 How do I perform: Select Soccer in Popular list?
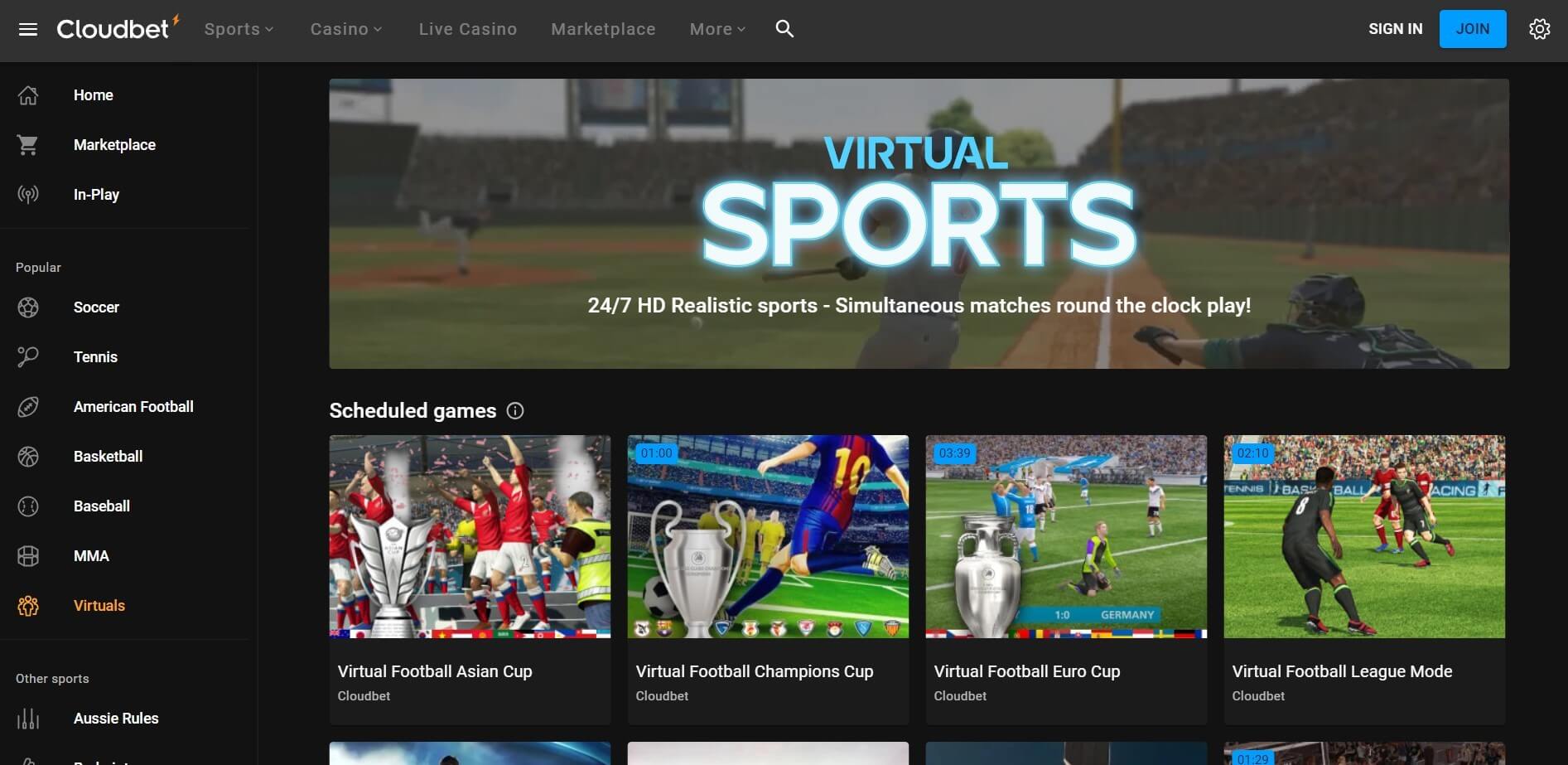(96, 307)
